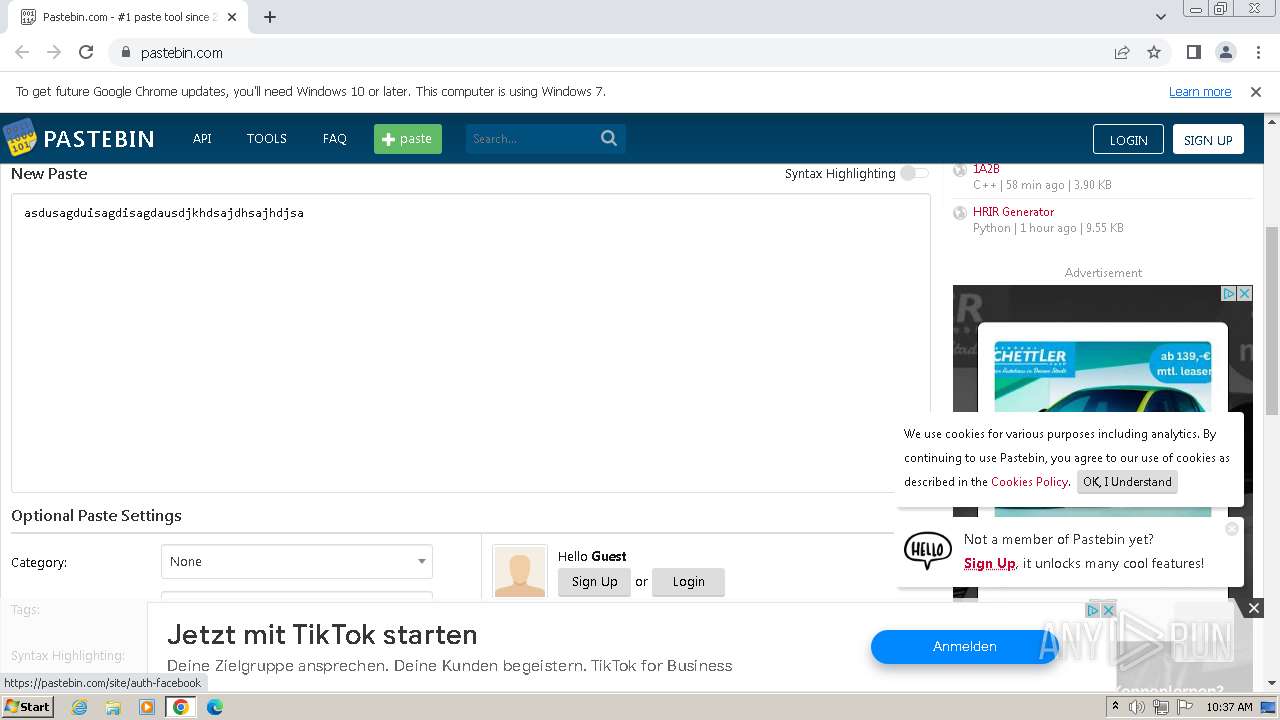
Task: Open the FAQ menu item
Action: click(334, 138)
